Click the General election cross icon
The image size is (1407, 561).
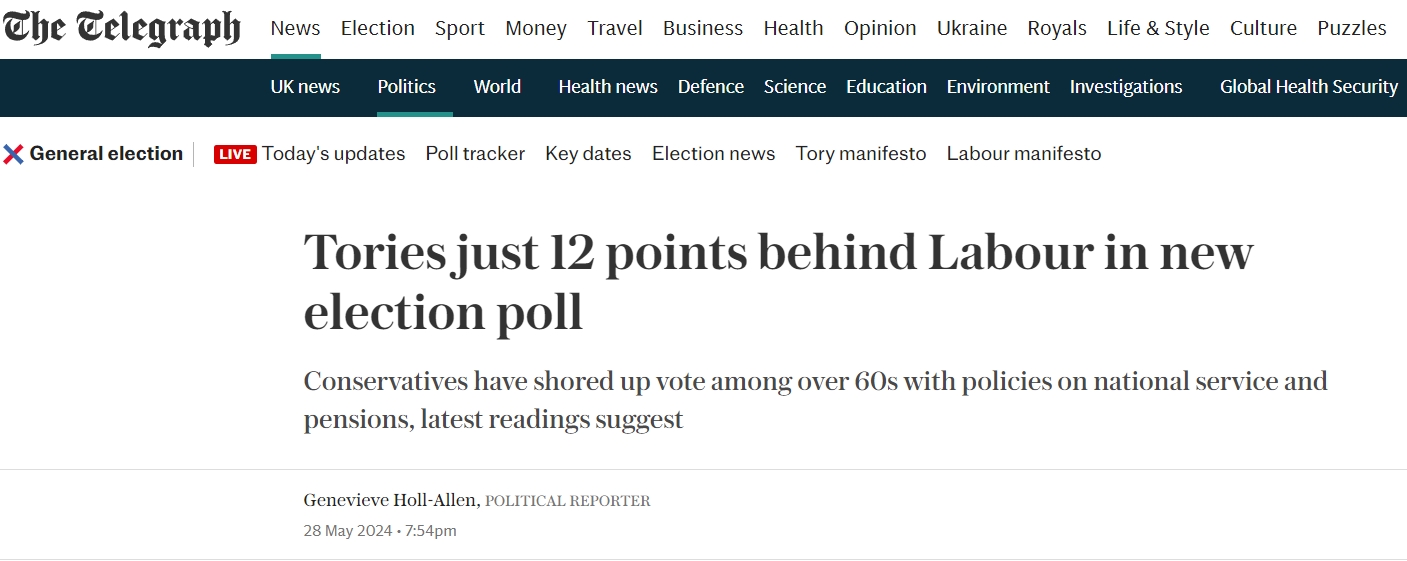tap(14, 154)
